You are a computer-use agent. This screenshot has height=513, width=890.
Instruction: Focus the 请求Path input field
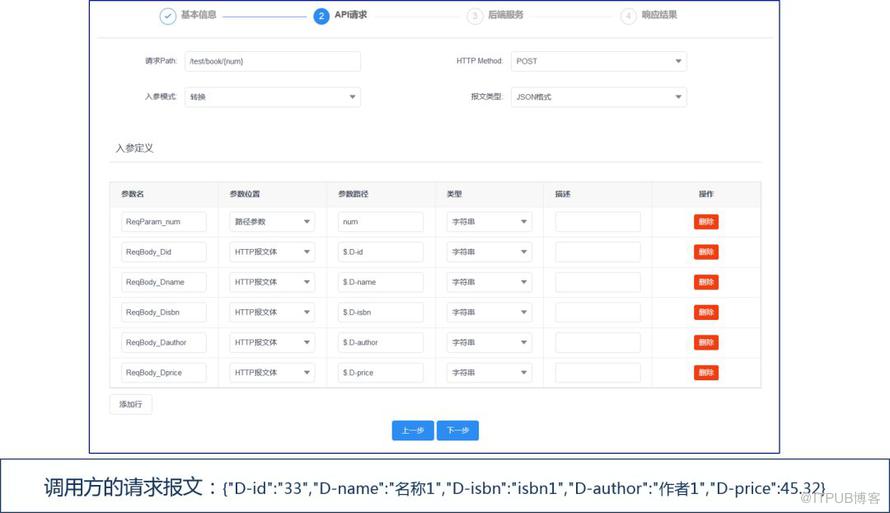(x=272, y=61)
